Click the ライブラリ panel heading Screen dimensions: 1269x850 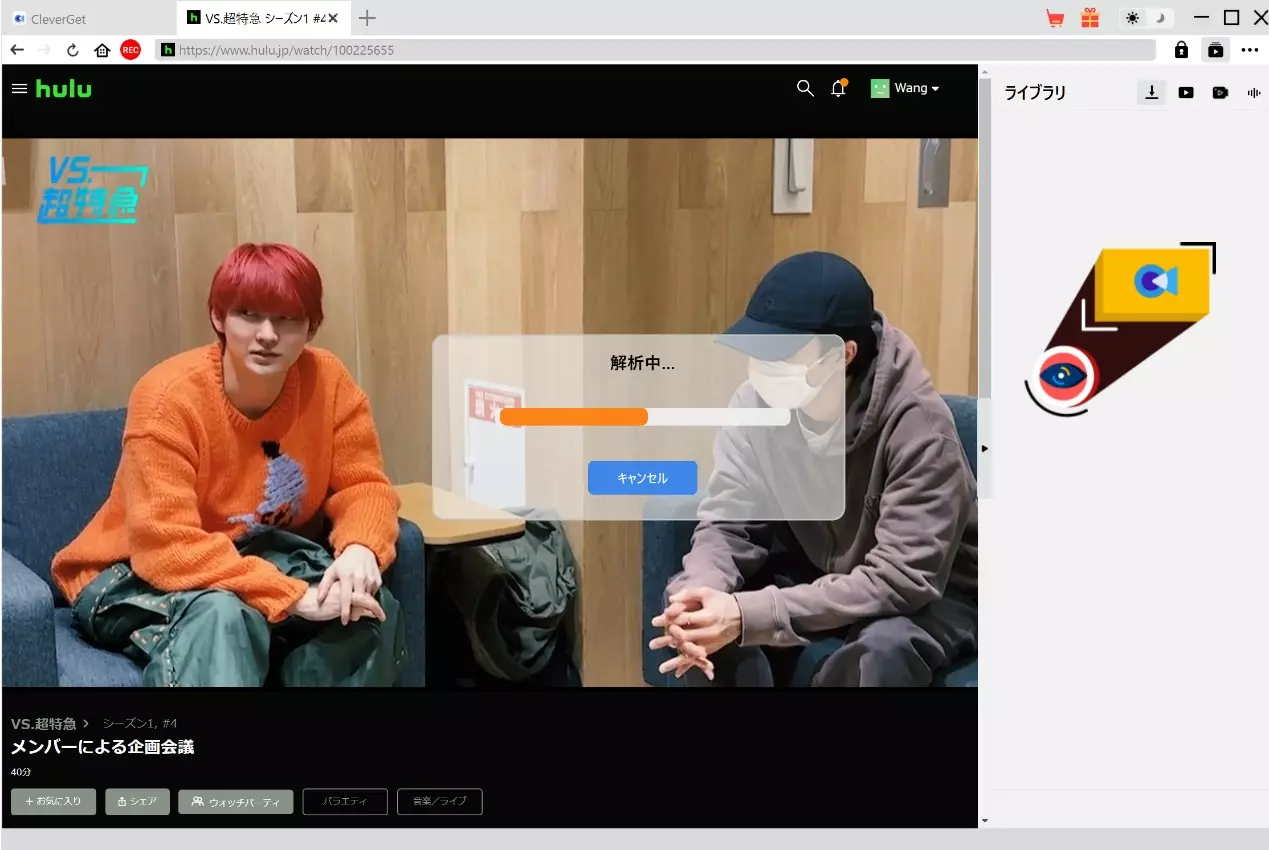(1035, 92)
